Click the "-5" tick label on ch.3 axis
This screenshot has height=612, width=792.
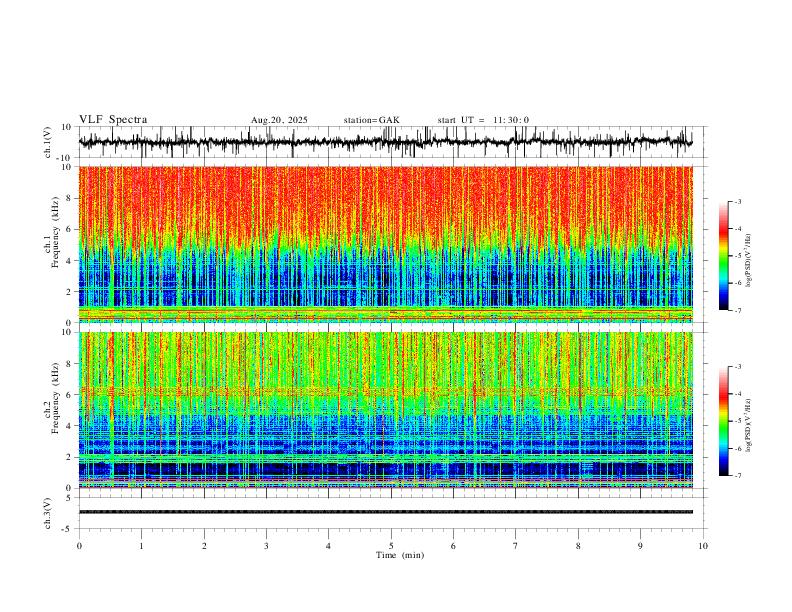click(x=68, y=529)
